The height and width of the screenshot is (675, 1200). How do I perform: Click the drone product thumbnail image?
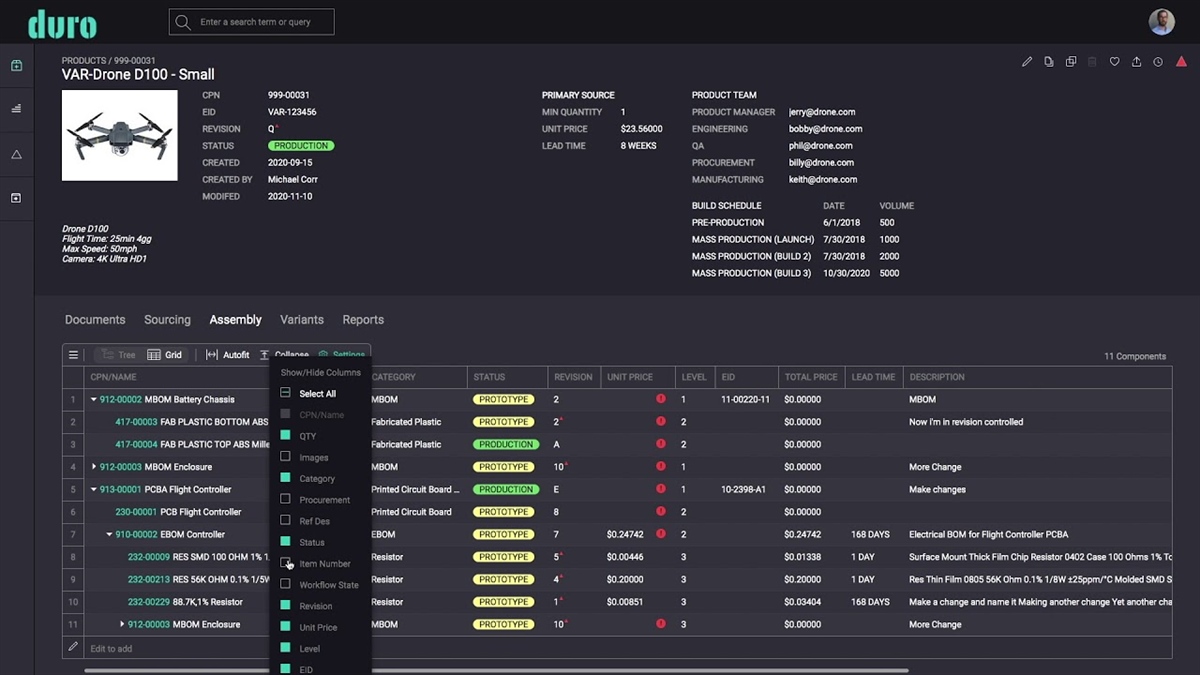120,135
